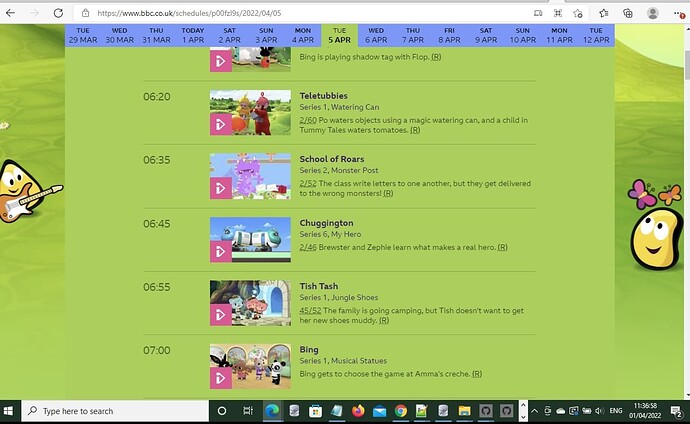
Task: Select the TODAY 1 APR schedule tab
Action: coord(193,35)
